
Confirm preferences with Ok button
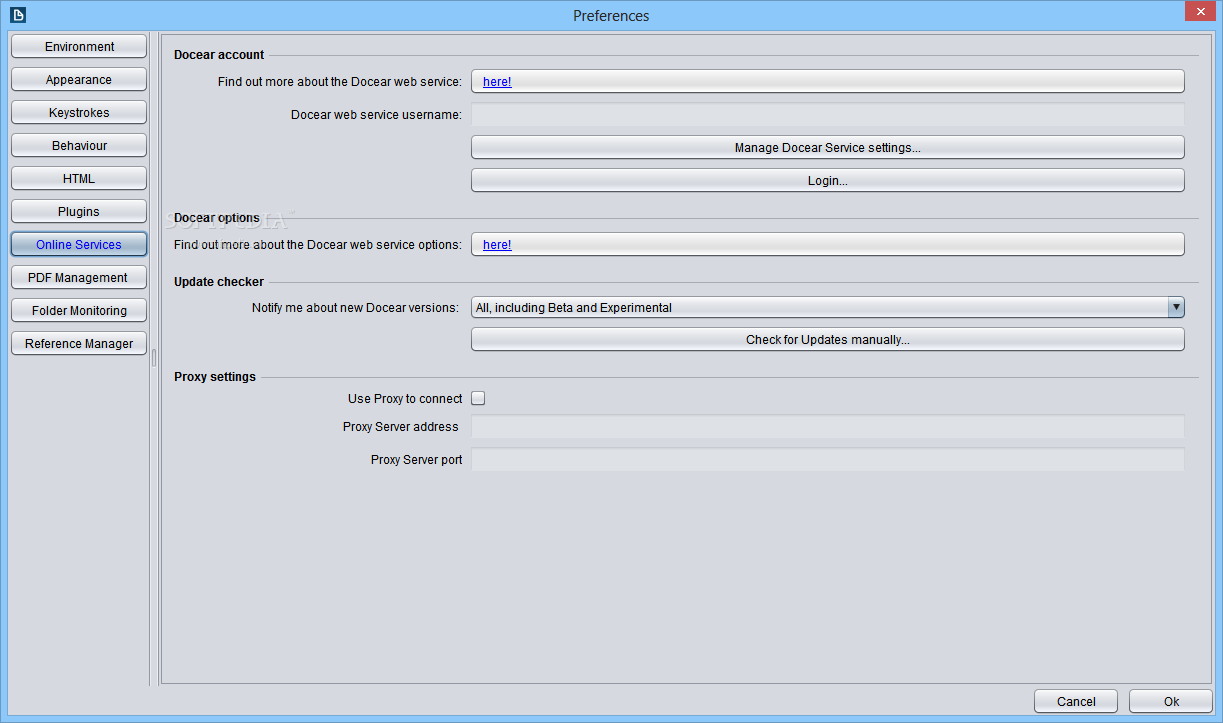[x=1171, y=702]
